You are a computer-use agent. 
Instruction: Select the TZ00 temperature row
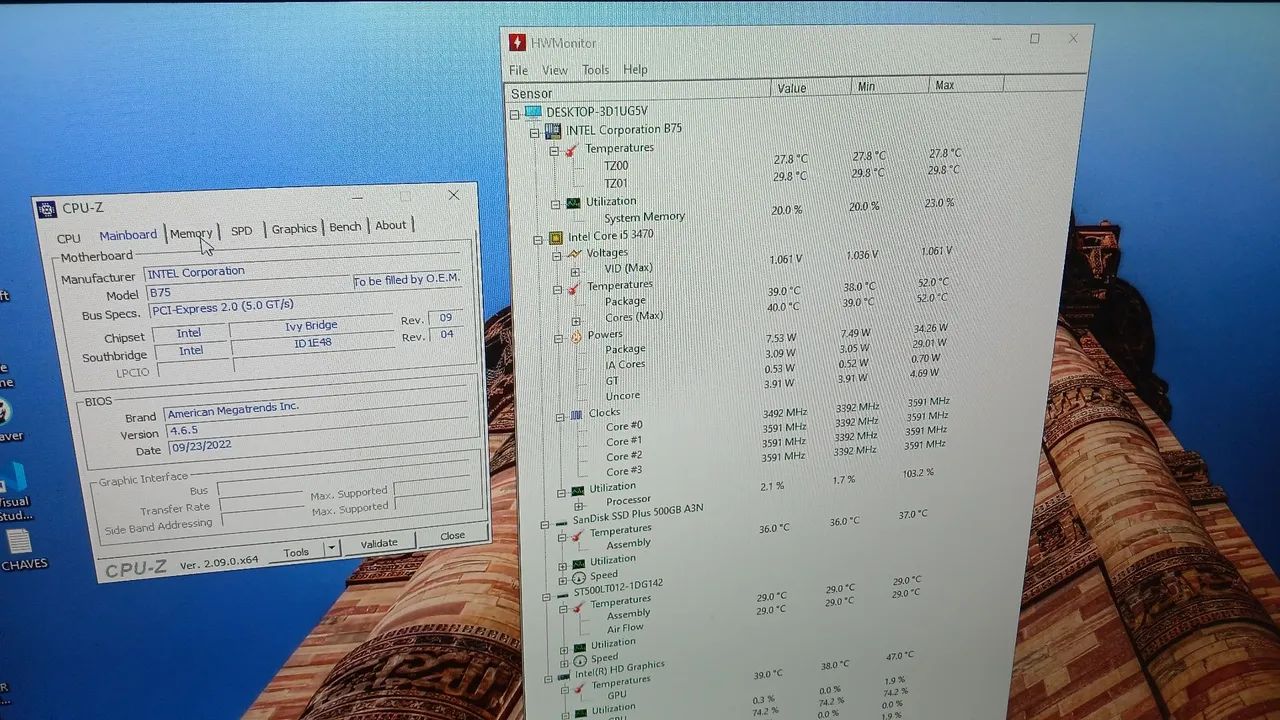click(x=616, y=166)
